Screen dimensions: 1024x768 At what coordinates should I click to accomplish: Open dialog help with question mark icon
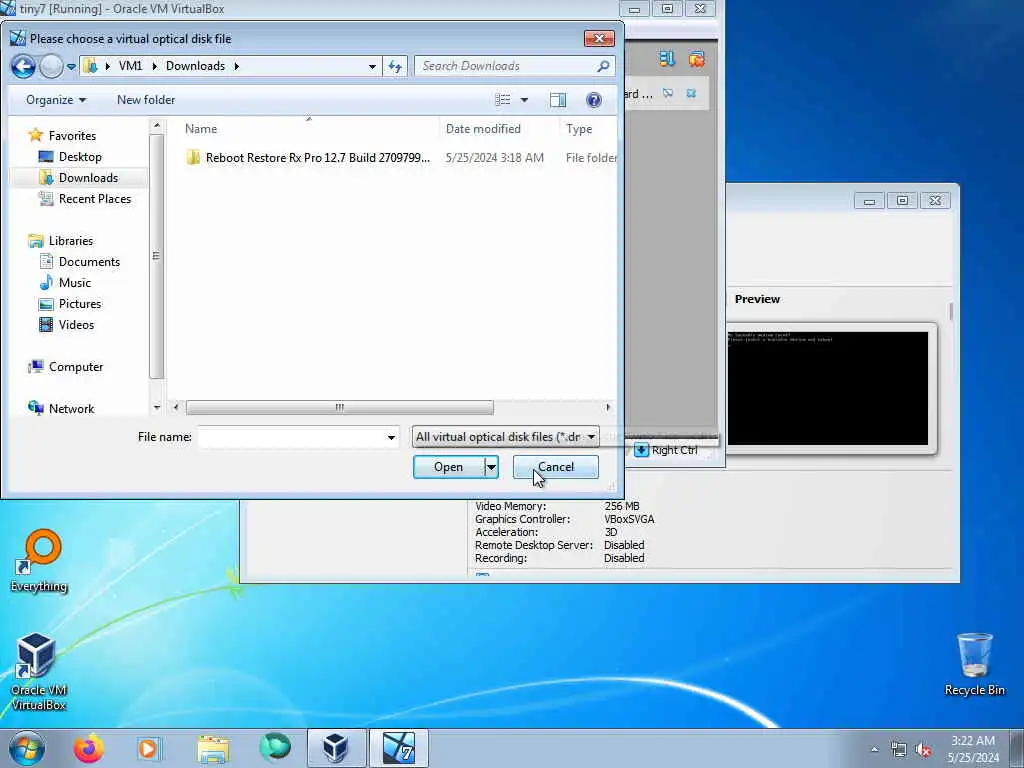pyautogui.click(x=594, y=100)
